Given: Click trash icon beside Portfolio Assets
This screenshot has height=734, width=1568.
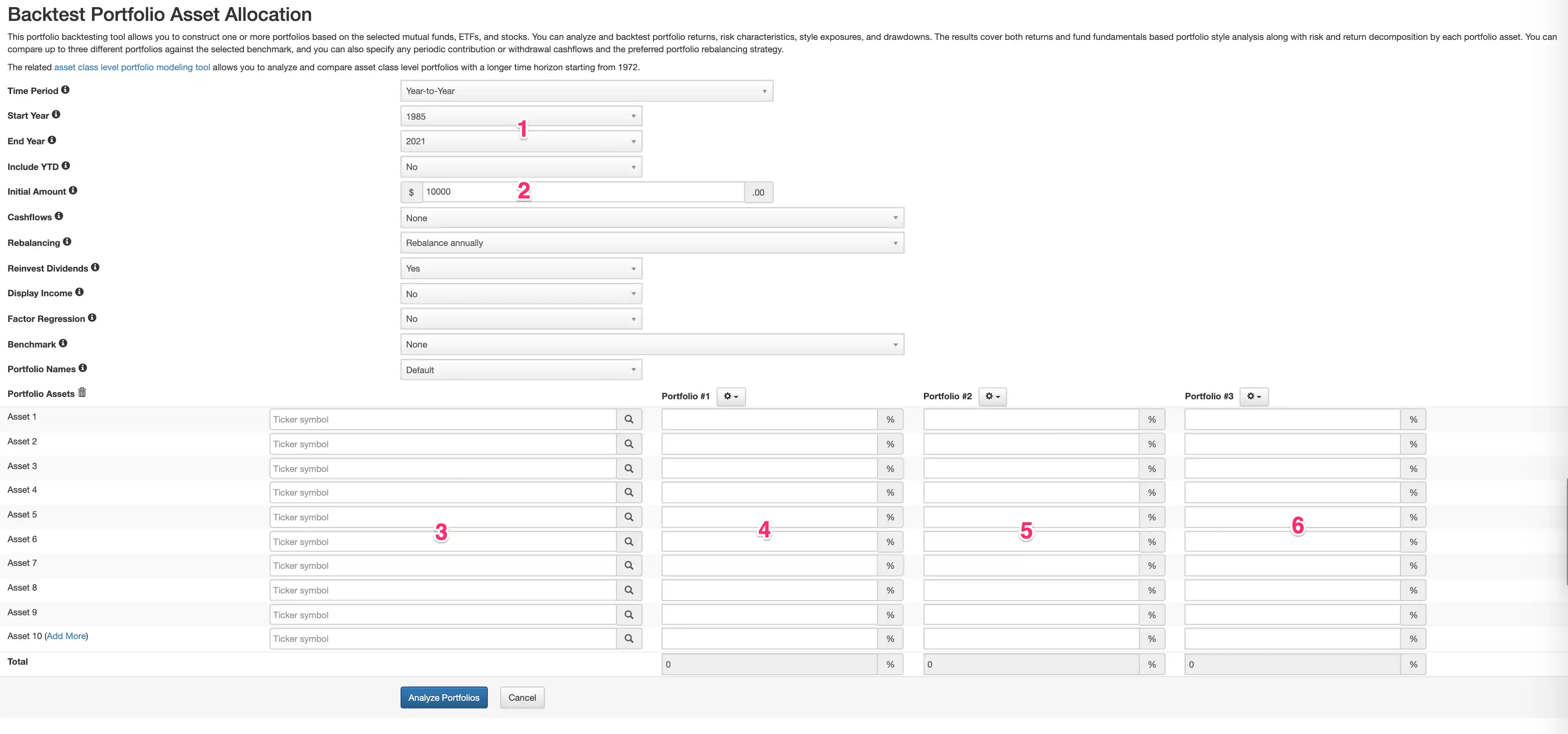Looking at the screenshot, I should 82,393.
